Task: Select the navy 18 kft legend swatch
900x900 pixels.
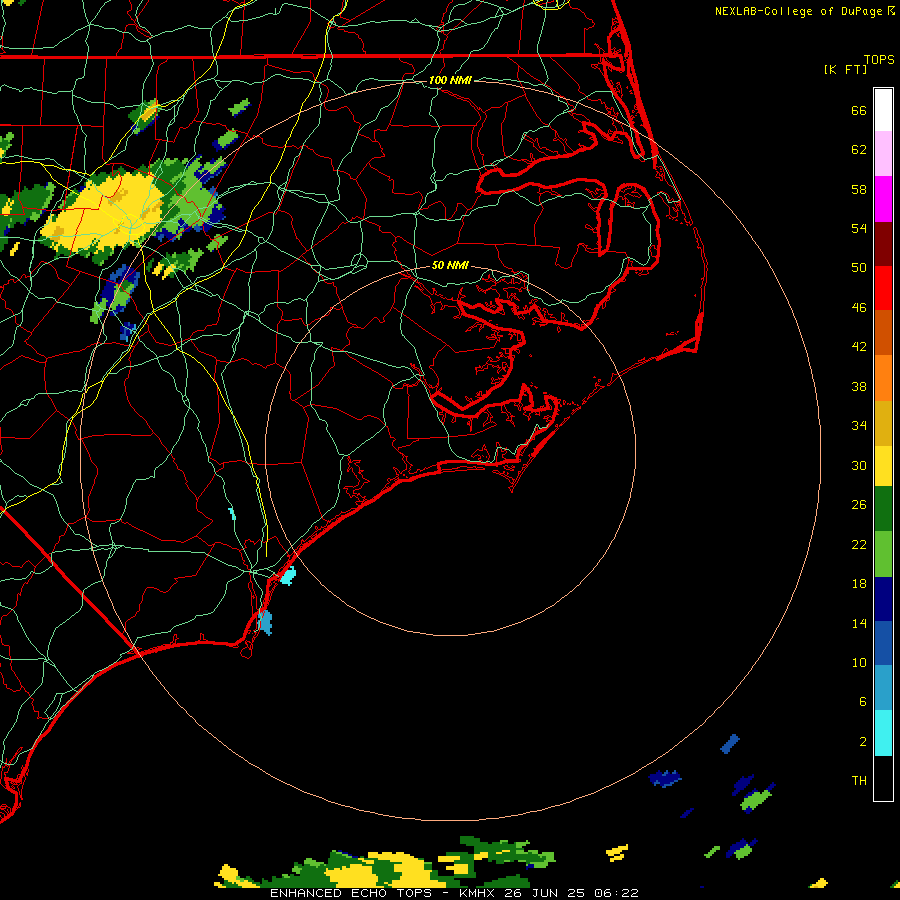Action: 883,599
